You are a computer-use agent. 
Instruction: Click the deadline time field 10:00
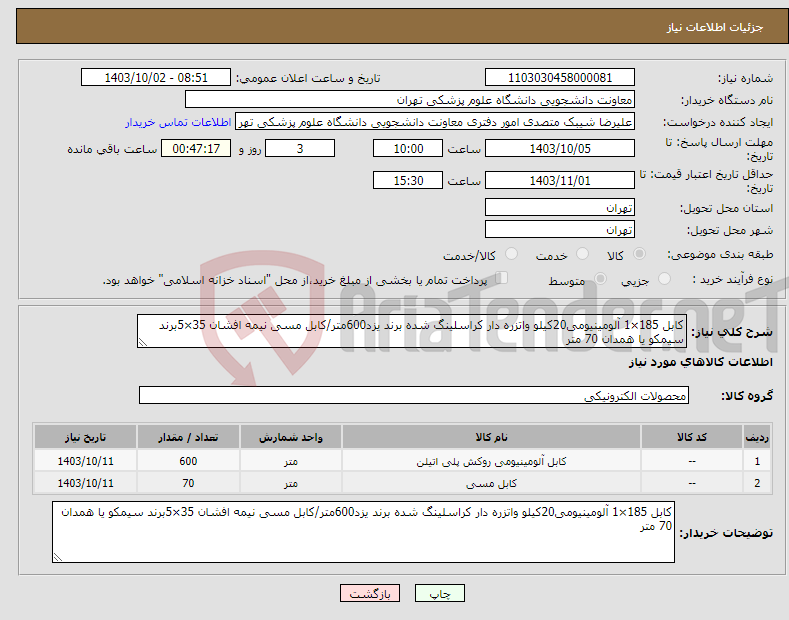click(x=408, y=148)
